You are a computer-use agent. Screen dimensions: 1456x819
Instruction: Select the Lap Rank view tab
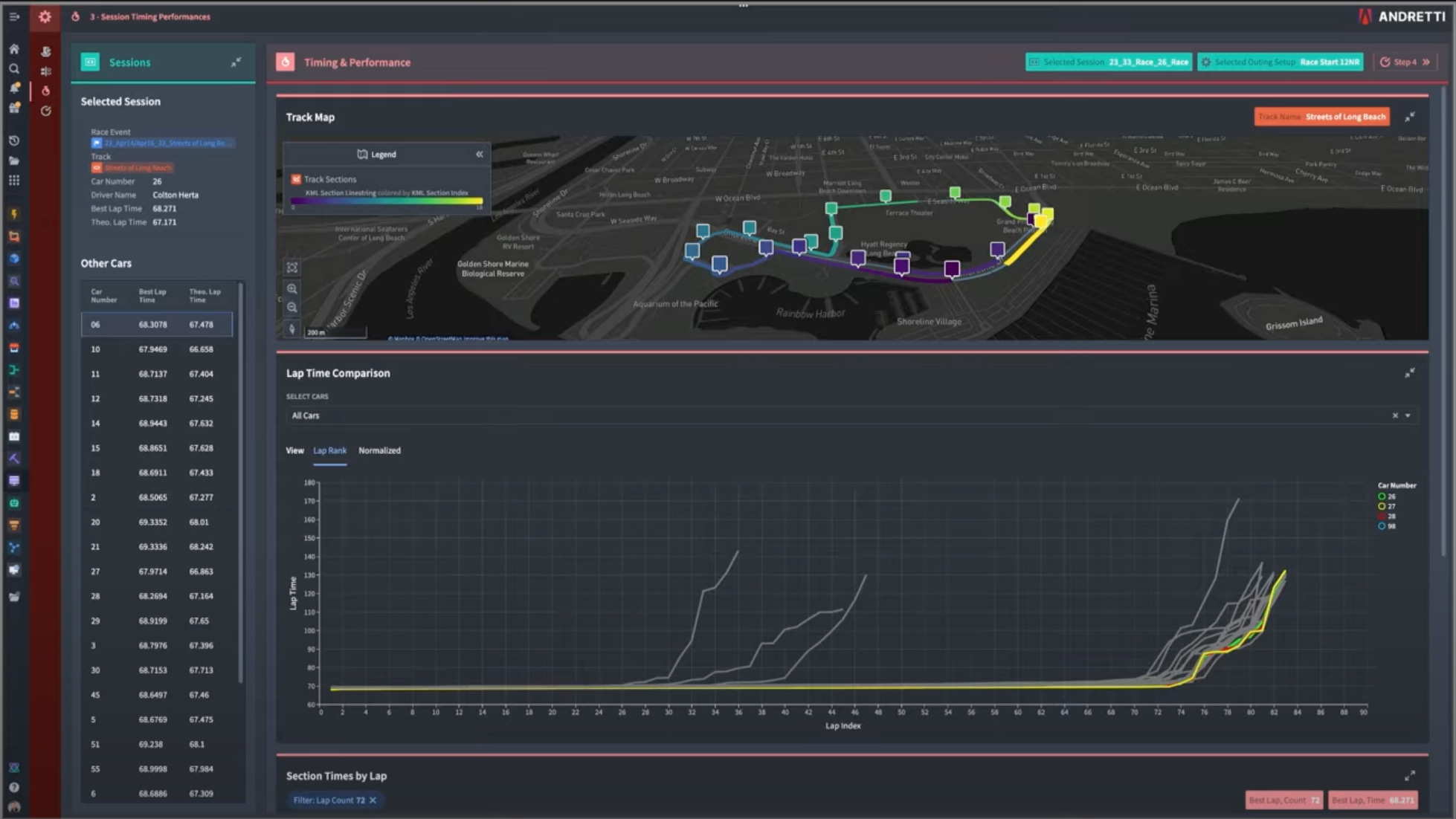pos(329,450)
